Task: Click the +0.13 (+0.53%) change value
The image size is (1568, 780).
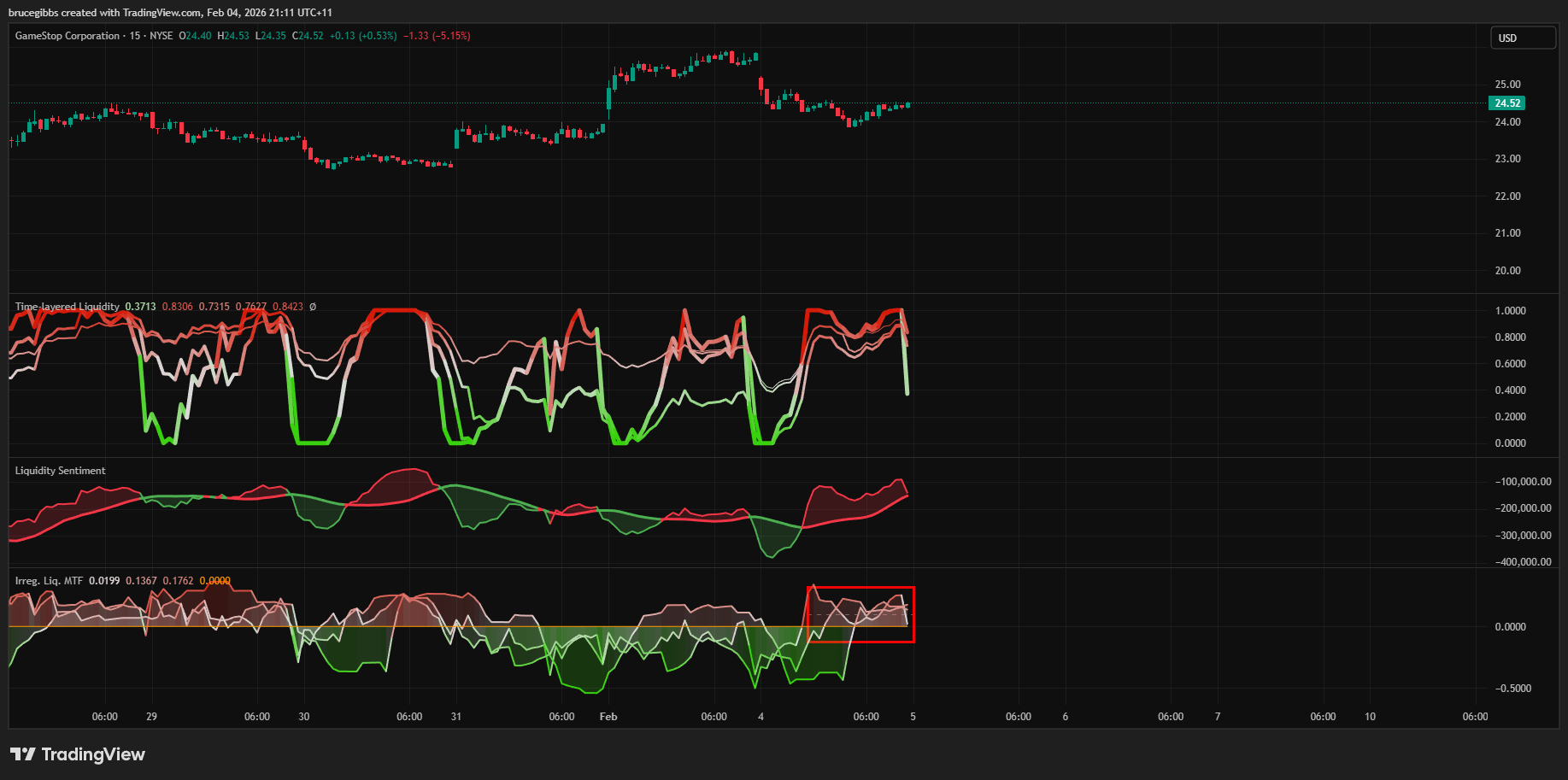Action: [x=363, y=36]
